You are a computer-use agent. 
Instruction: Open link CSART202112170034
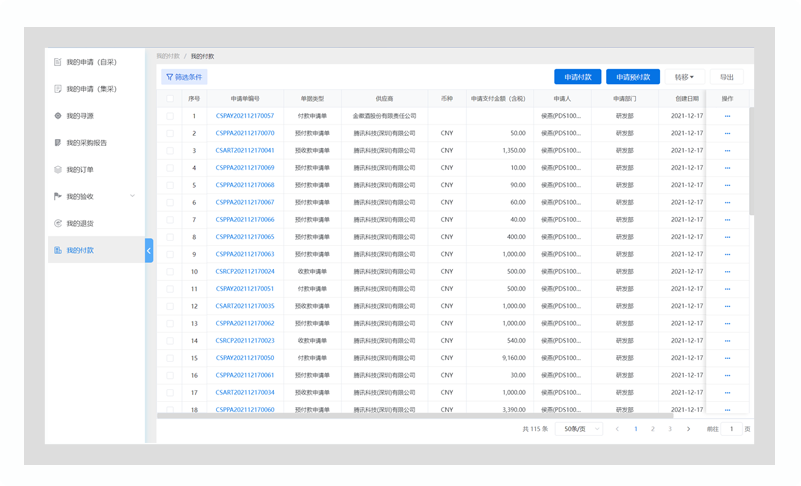click(245, 392)
